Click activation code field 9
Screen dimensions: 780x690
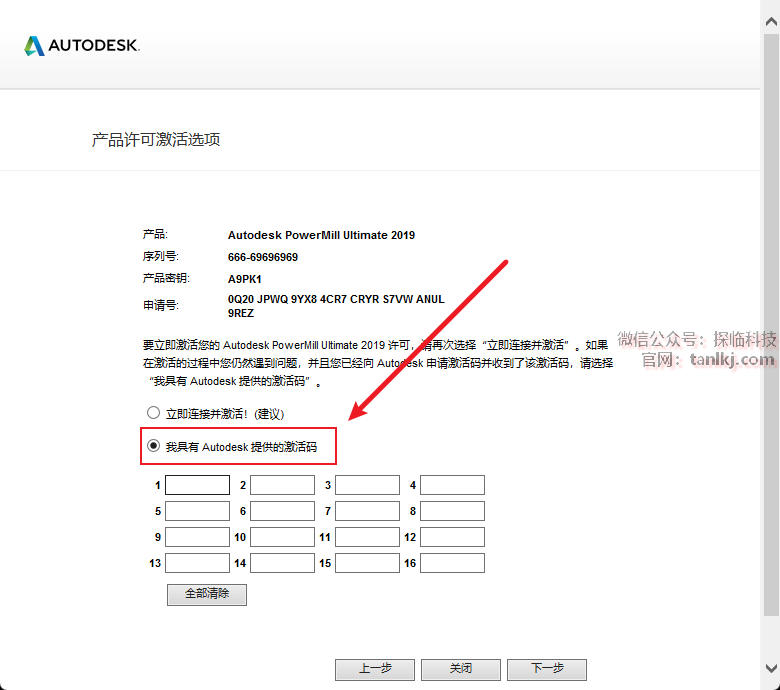point(197,537)
